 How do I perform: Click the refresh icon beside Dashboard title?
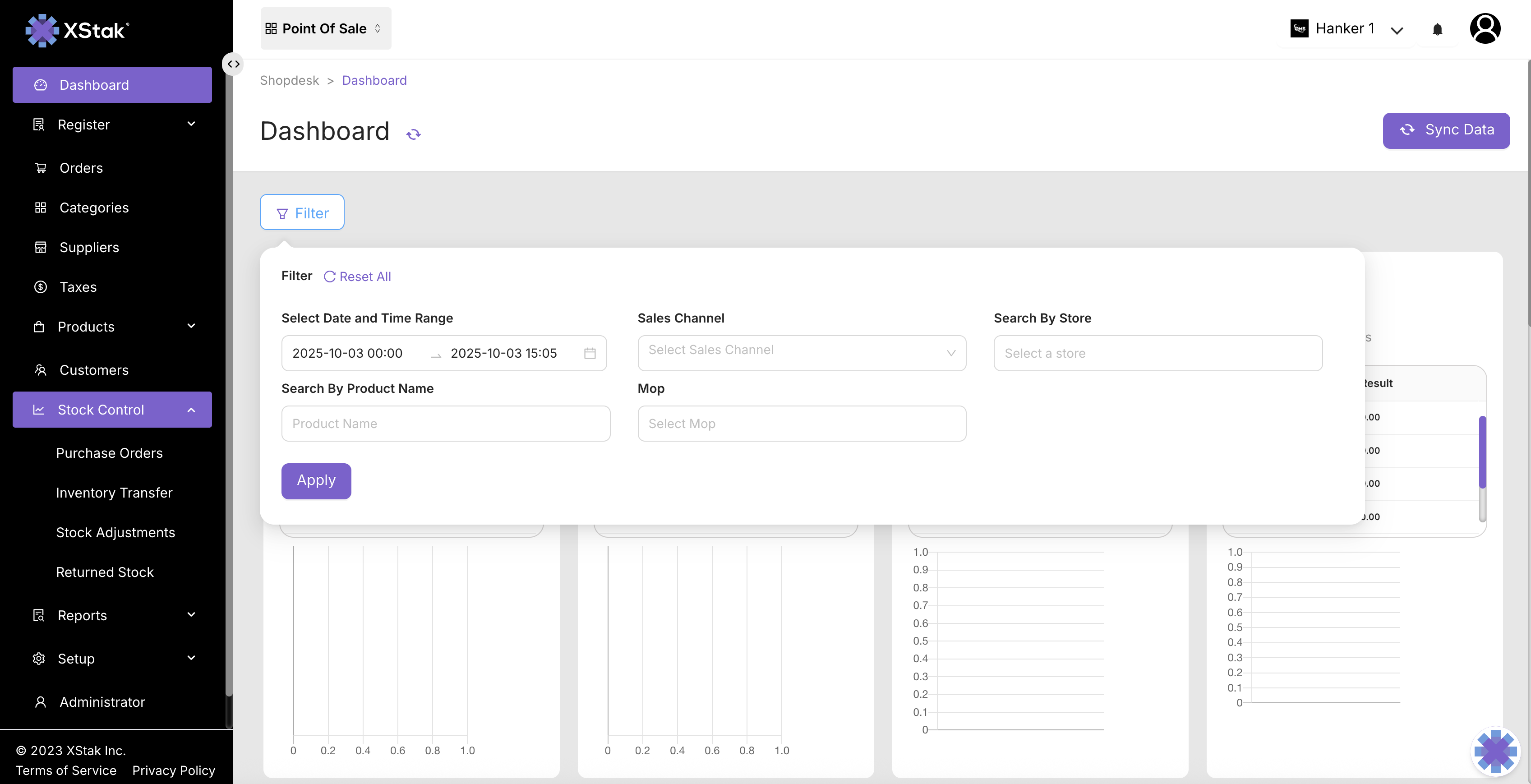[413, 134]
